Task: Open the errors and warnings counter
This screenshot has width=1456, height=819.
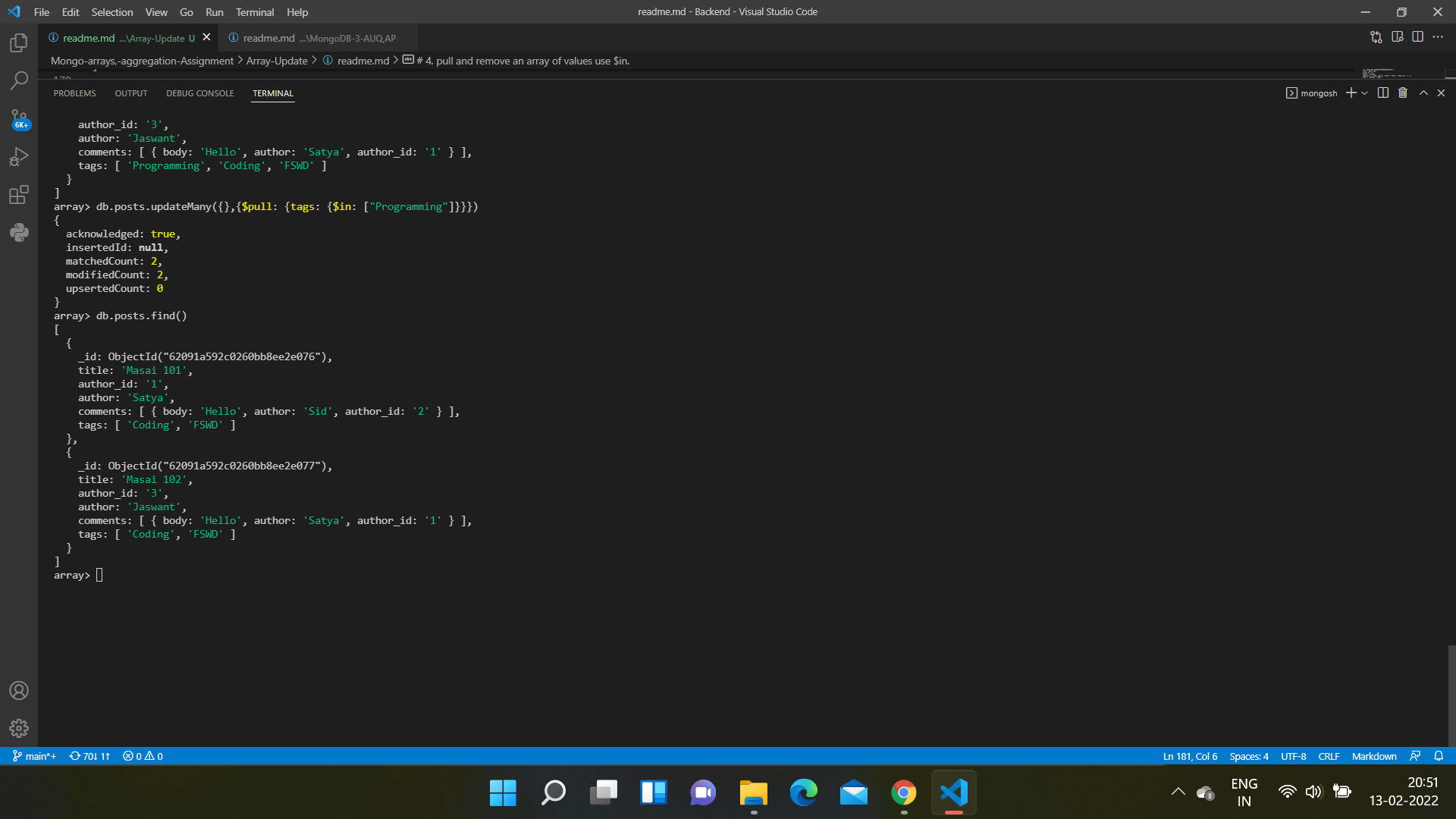Action: (x=142, y=756)
